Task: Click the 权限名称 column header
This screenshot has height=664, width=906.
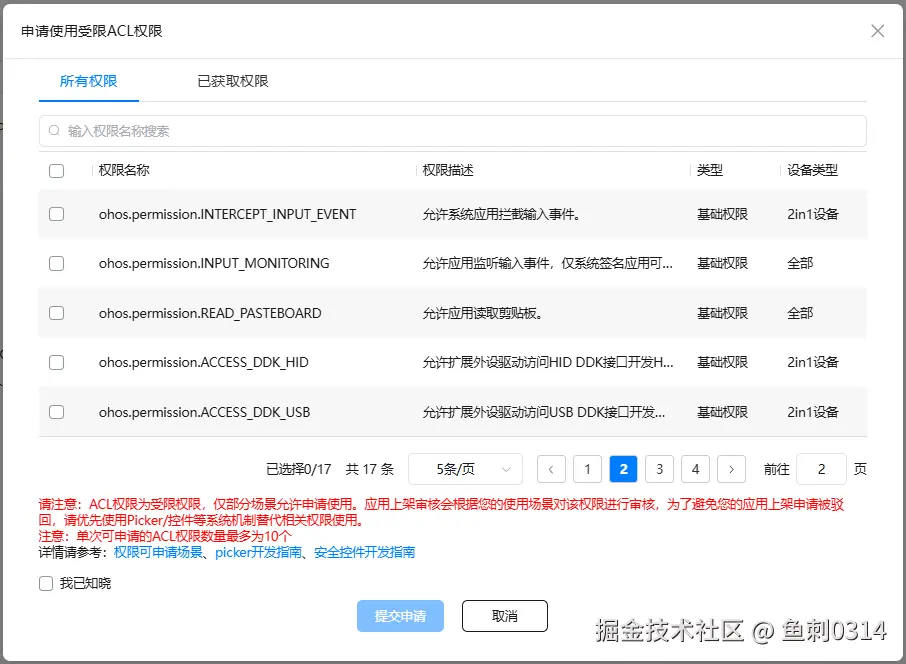Action: (124, 170)
